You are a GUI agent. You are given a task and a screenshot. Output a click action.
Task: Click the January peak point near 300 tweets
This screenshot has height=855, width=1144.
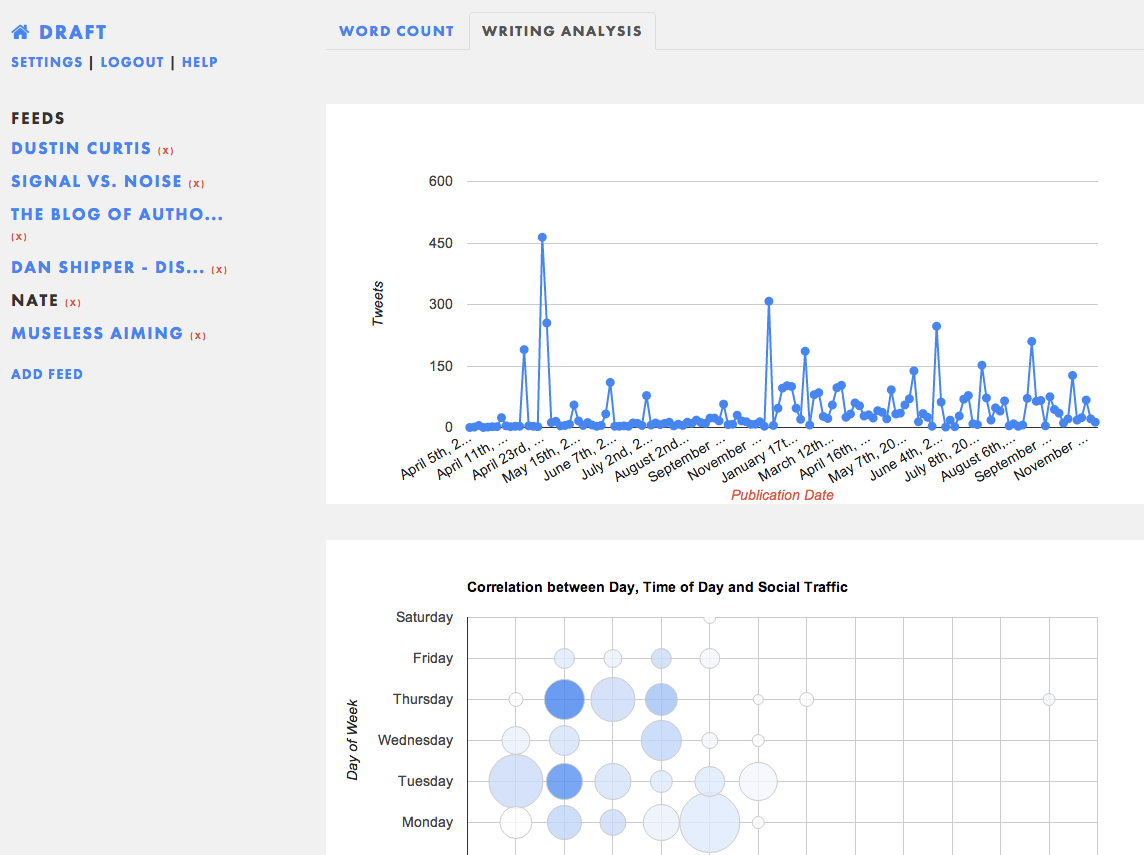click(x=768, y=301)
